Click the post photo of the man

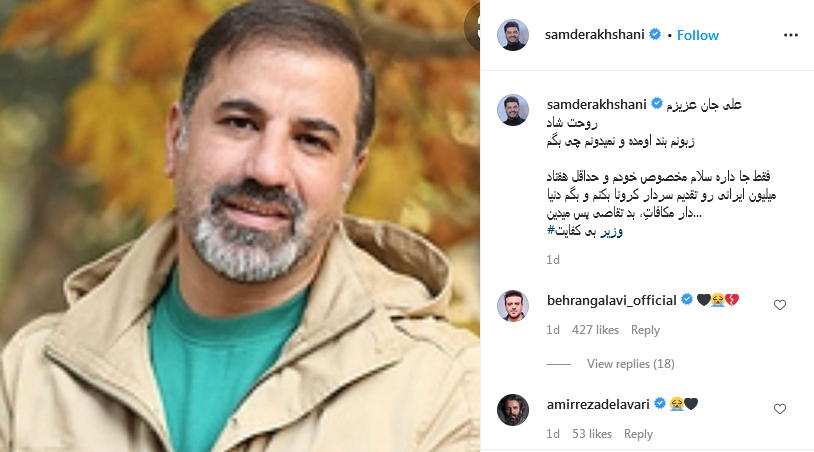click(x=240, y=226)
